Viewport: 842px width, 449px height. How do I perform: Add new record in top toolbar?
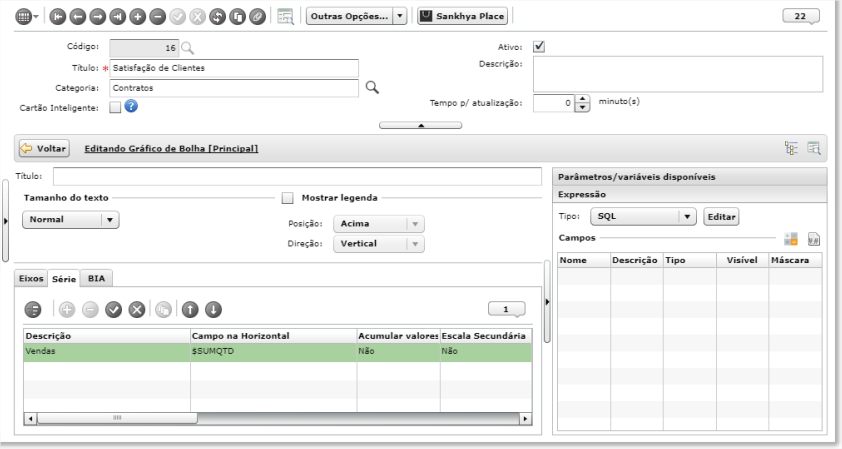pos(137,17)
